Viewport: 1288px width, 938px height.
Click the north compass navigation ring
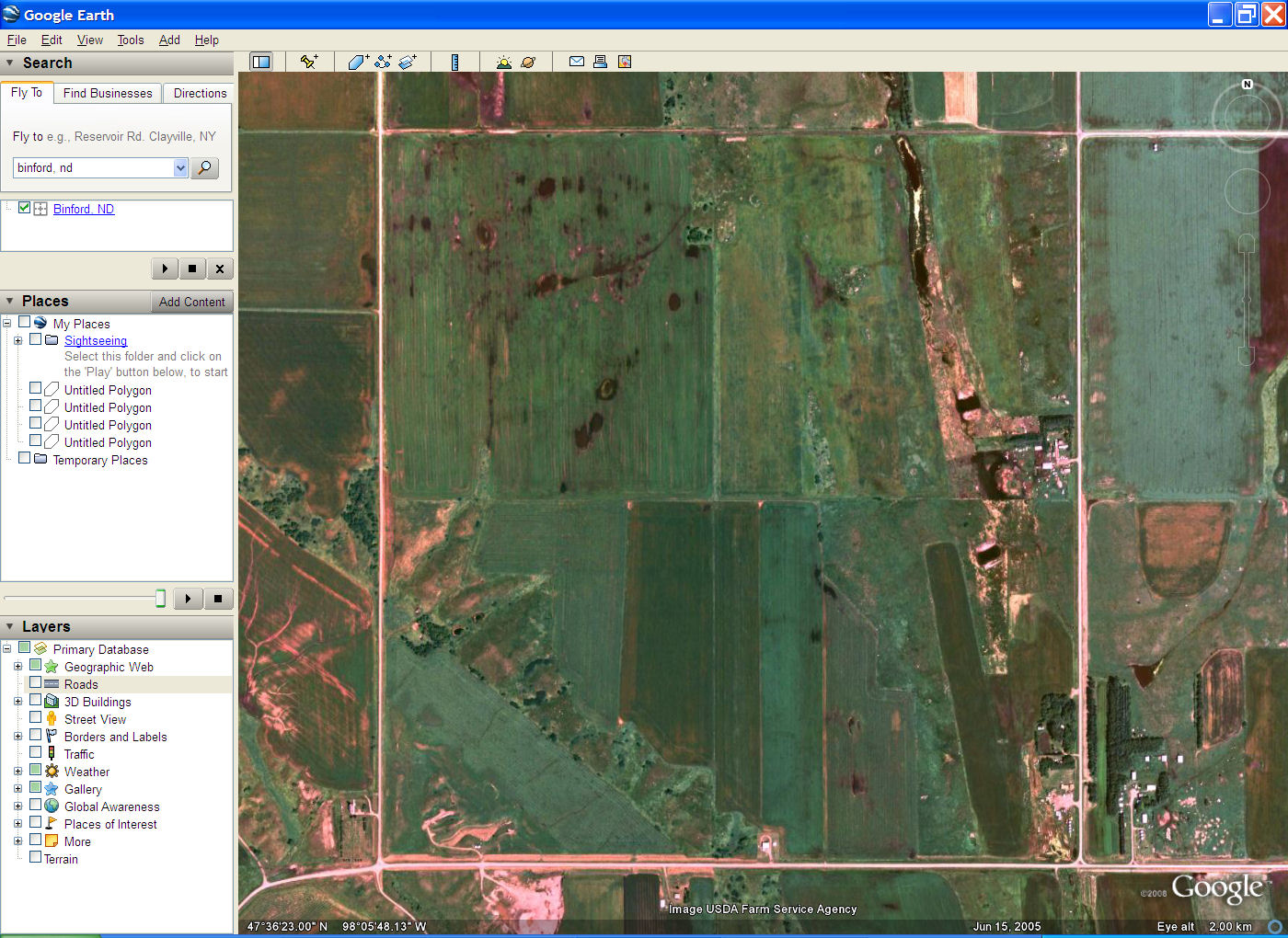(1247, 116)
